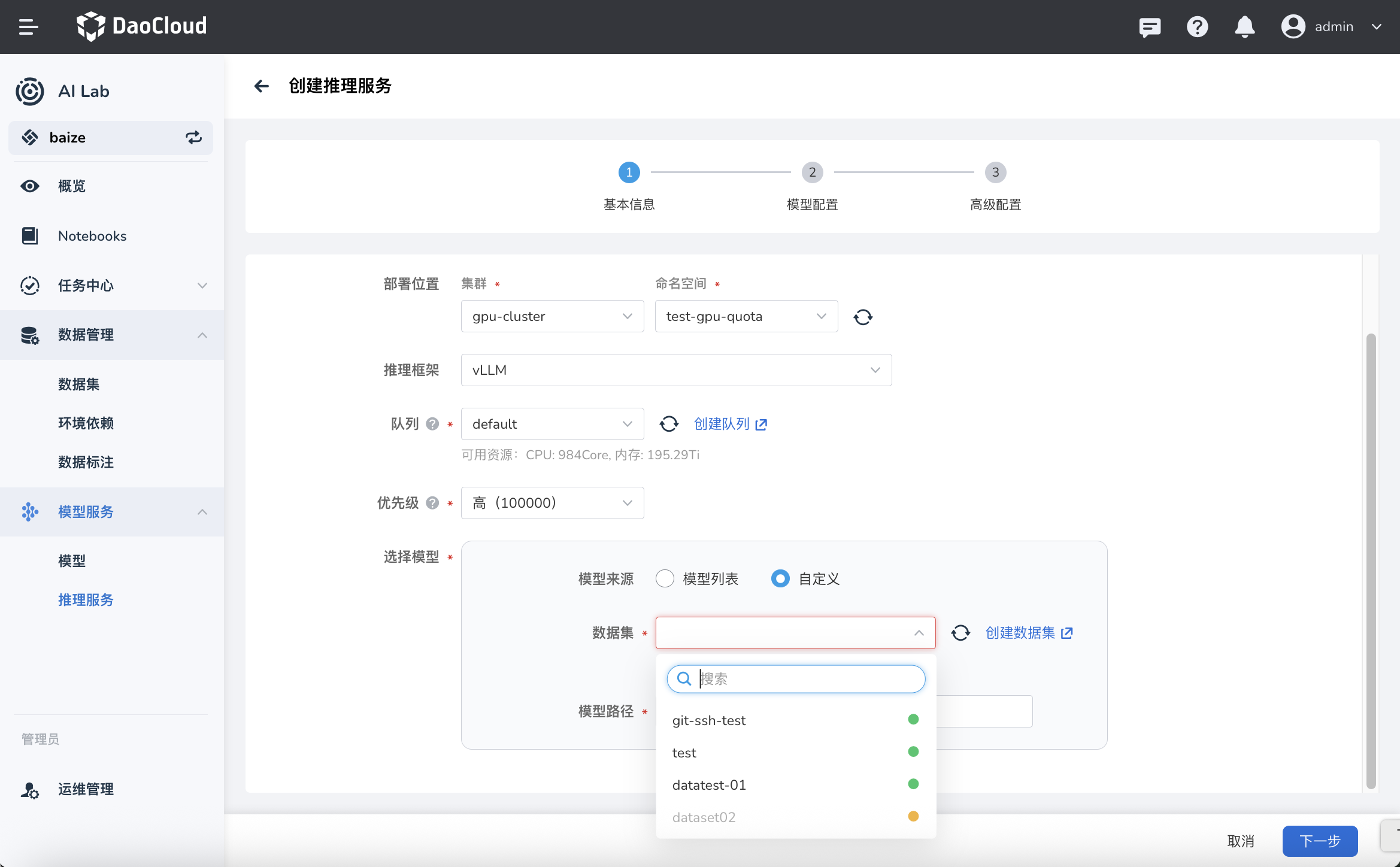
Task: Open the priority 高 (100000) dropdown
Action: point(552,503)
